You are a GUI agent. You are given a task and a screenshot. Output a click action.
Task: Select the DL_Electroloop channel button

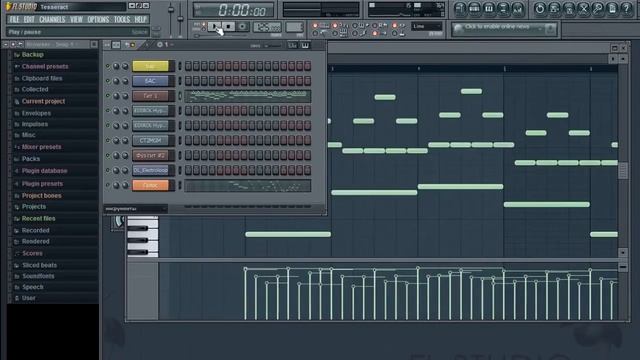150,170
